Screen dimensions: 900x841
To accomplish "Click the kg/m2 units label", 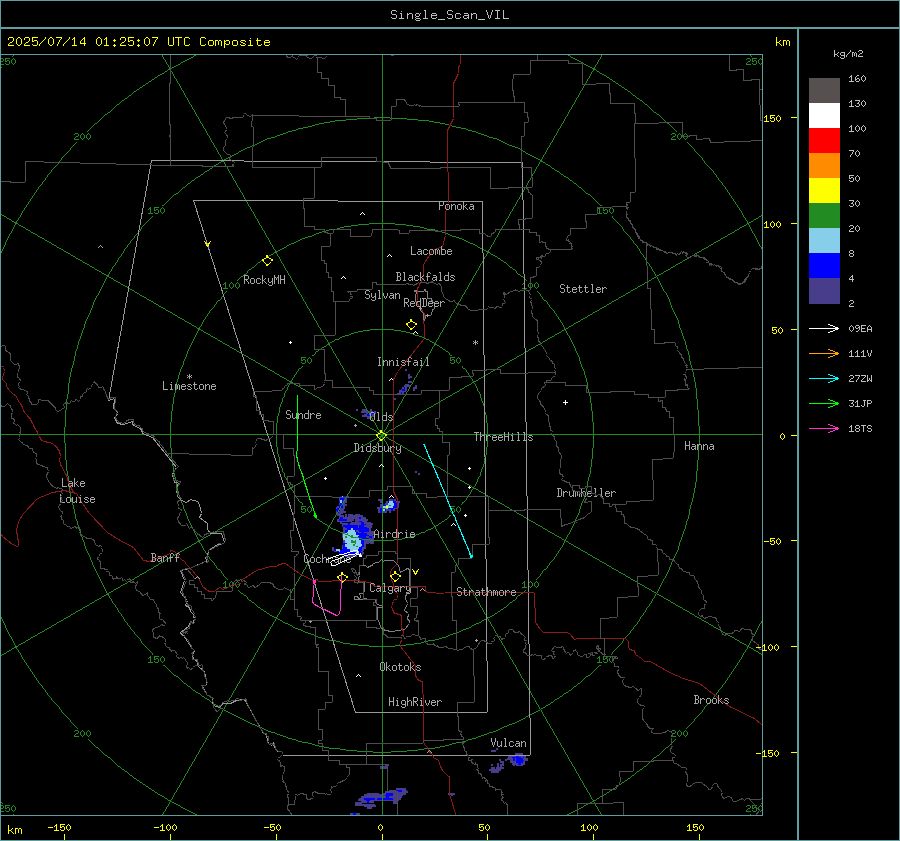I will pos(848,54).
